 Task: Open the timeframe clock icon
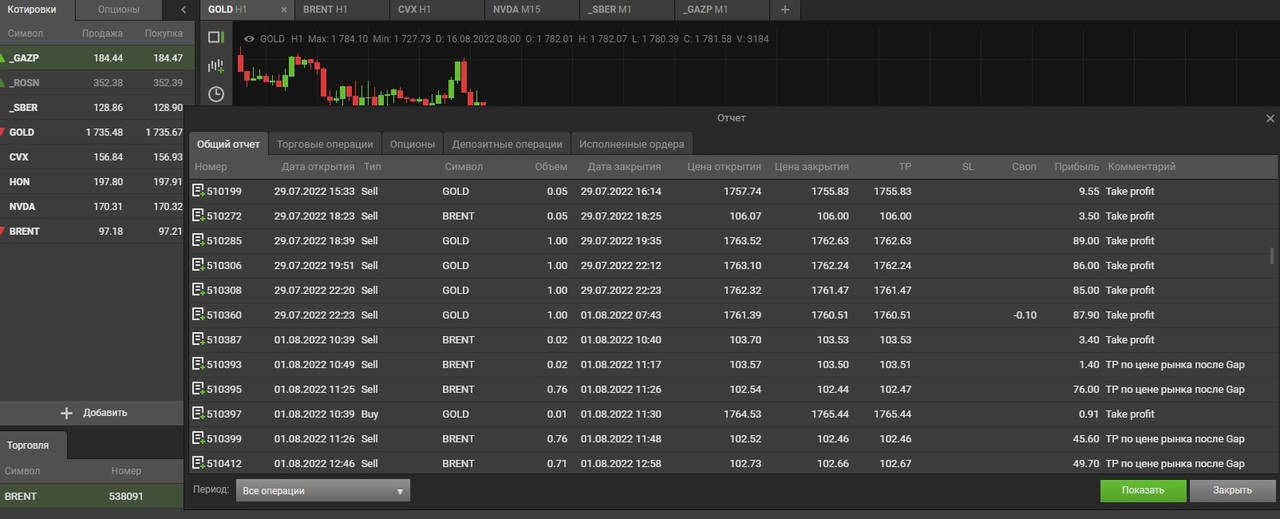click(216, 94)
